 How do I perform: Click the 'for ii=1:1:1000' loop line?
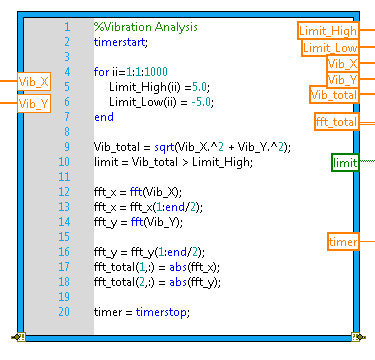tap(131, 72)
